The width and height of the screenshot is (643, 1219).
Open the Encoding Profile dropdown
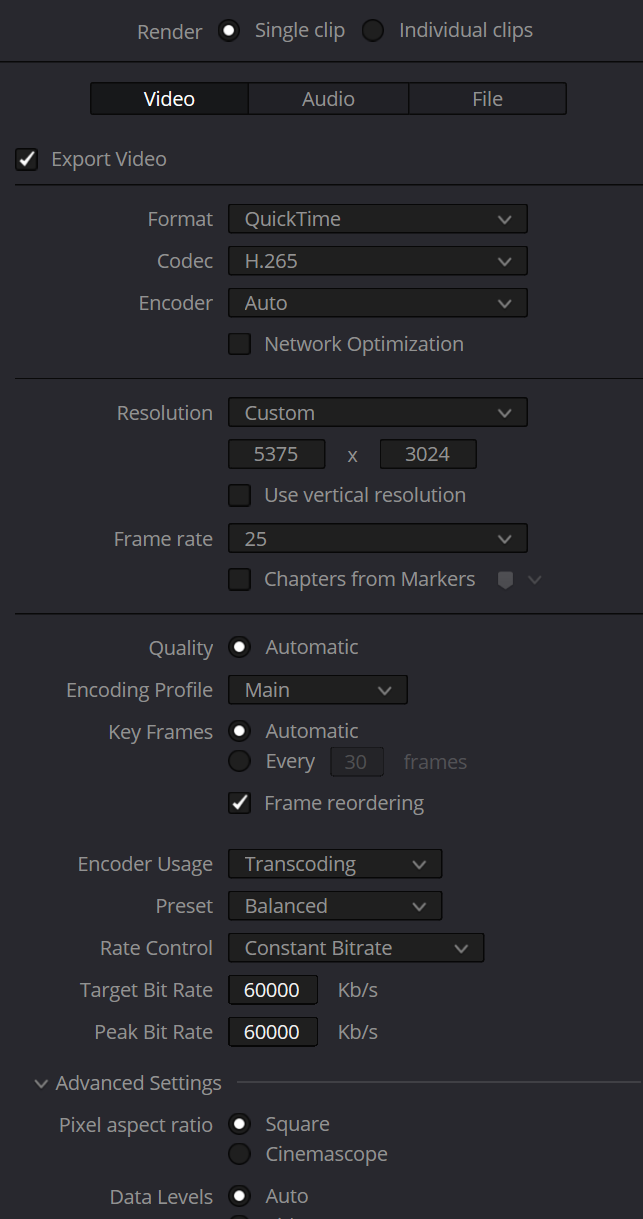tap(317, 690)
